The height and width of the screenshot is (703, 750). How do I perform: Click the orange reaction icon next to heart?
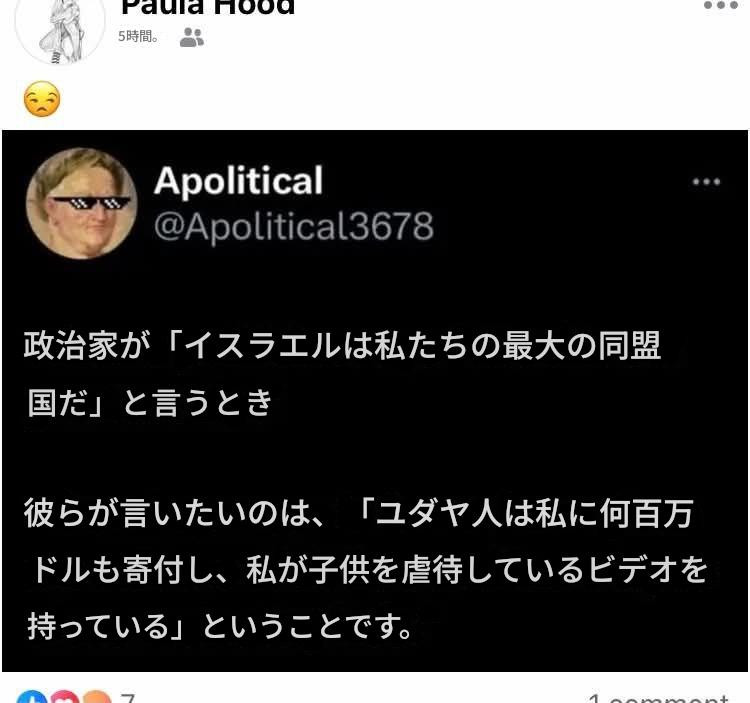point(96,697)
